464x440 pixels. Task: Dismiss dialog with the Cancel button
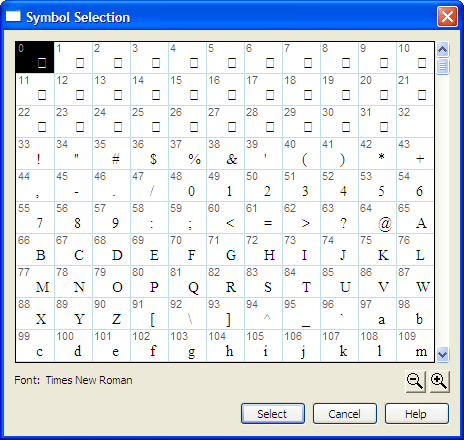345,414
